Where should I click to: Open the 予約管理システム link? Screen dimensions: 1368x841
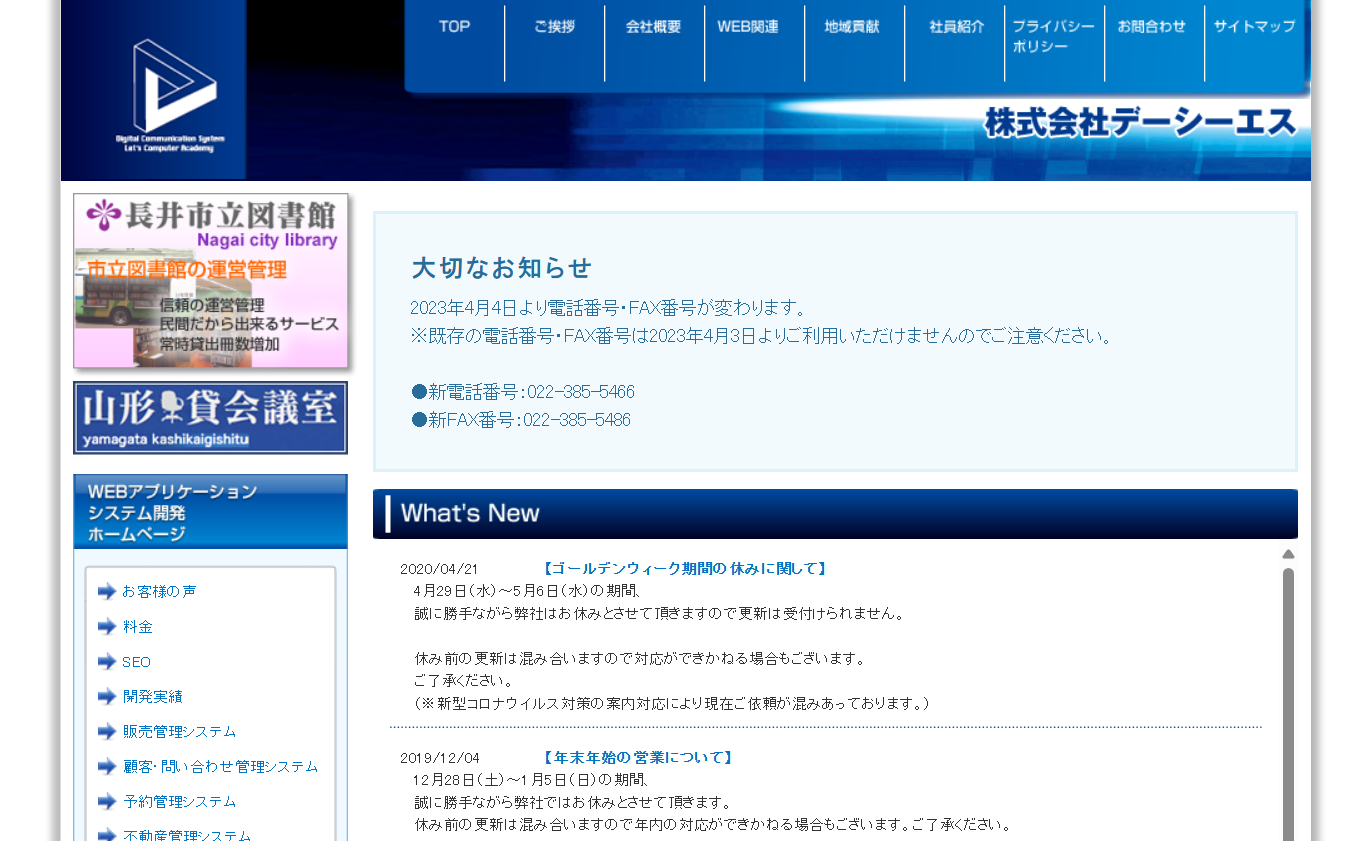coord(179,801)
